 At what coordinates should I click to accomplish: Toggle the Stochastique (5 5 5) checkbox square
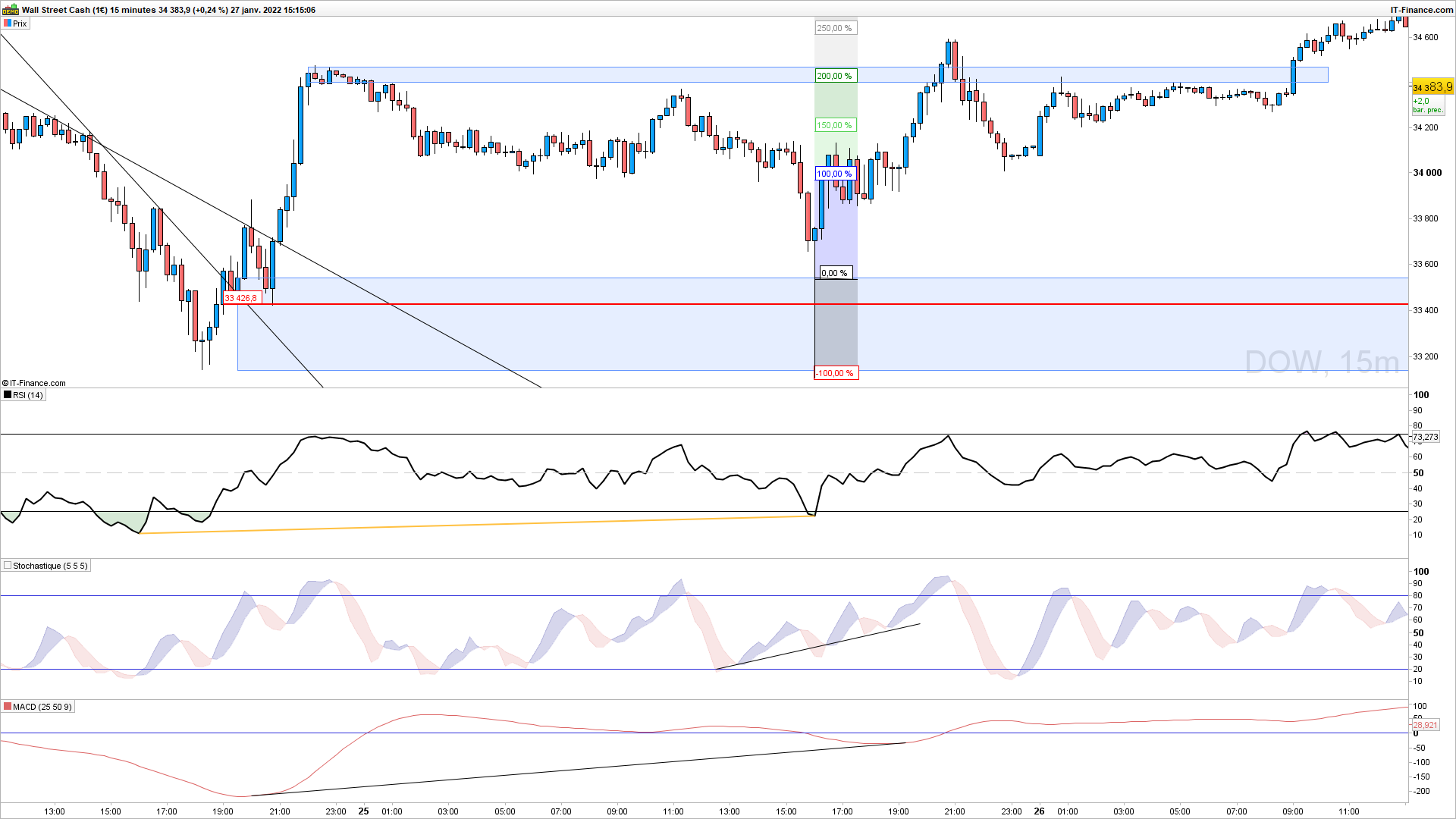click(x=8, y=566)
